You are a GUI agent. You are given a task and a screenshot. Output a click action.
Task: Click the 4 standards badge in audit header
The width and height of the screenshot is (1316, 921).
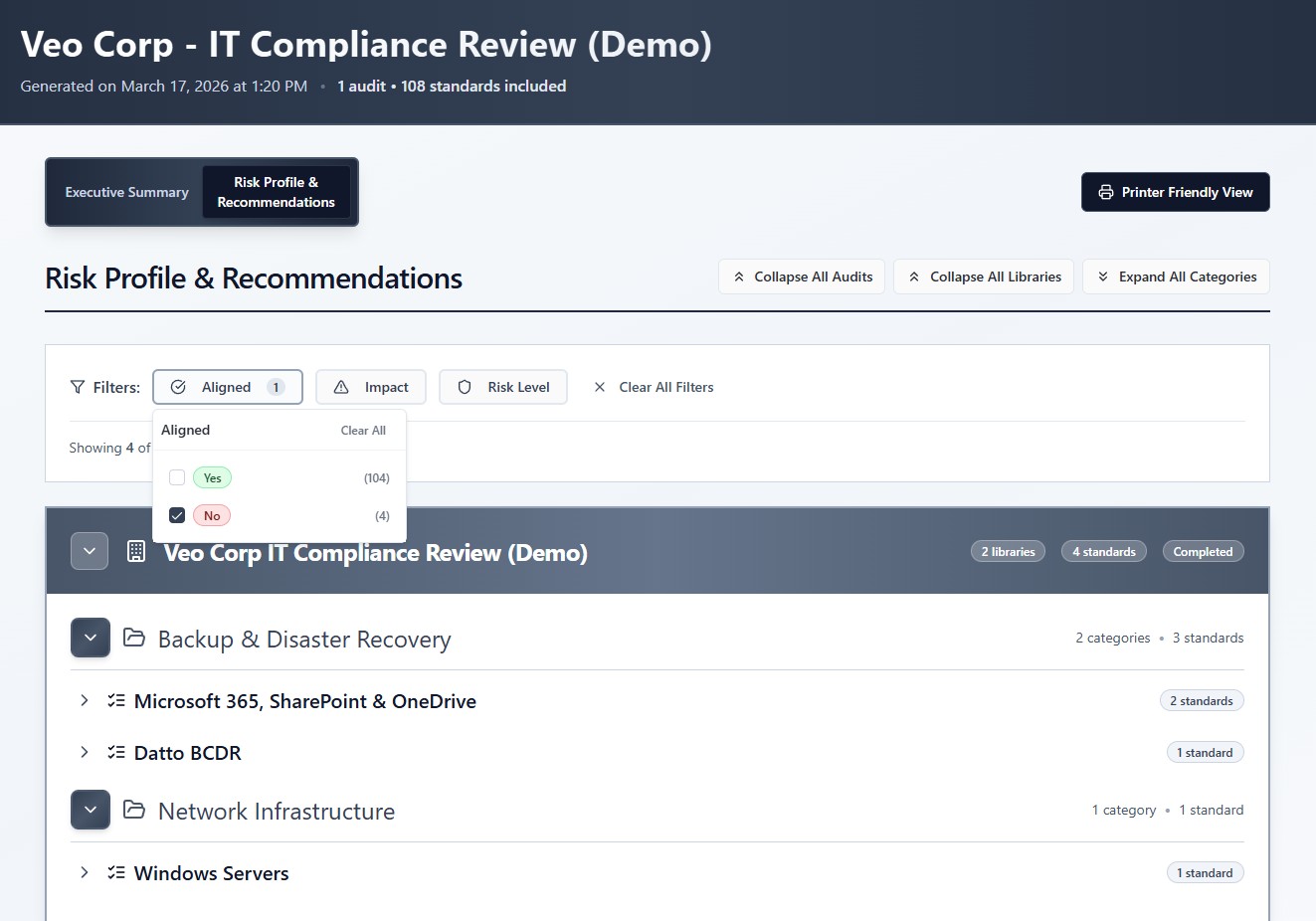pos(1104,551)
